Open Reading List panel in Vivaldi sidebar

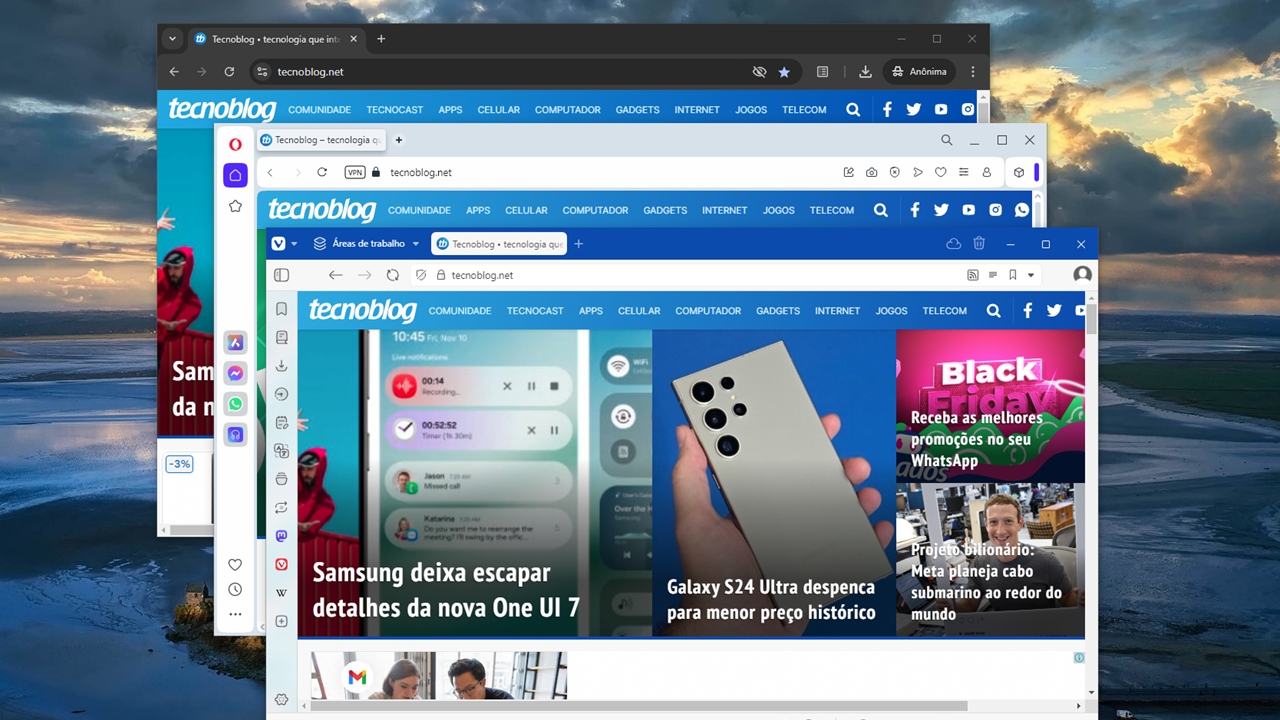click(282, 337)
